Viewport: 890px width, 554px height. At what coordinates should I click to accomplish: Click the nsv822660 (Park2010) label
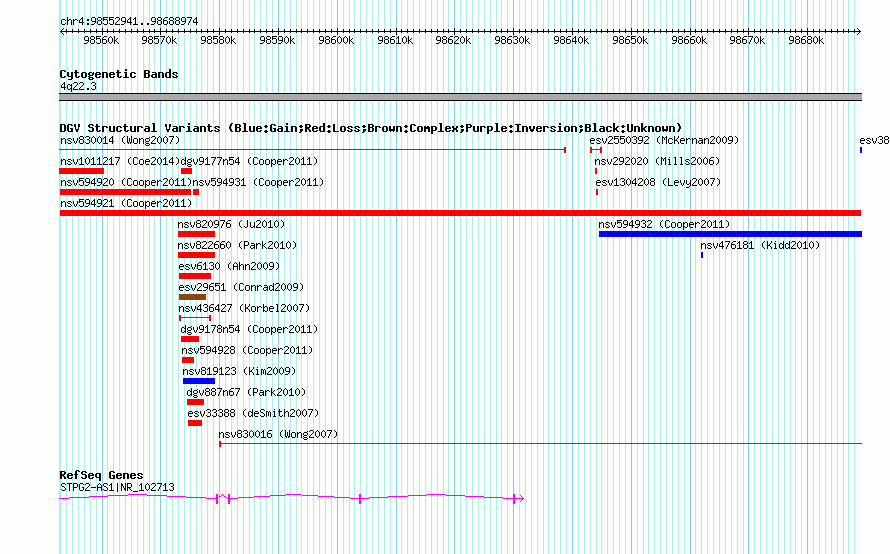[237, 245]
